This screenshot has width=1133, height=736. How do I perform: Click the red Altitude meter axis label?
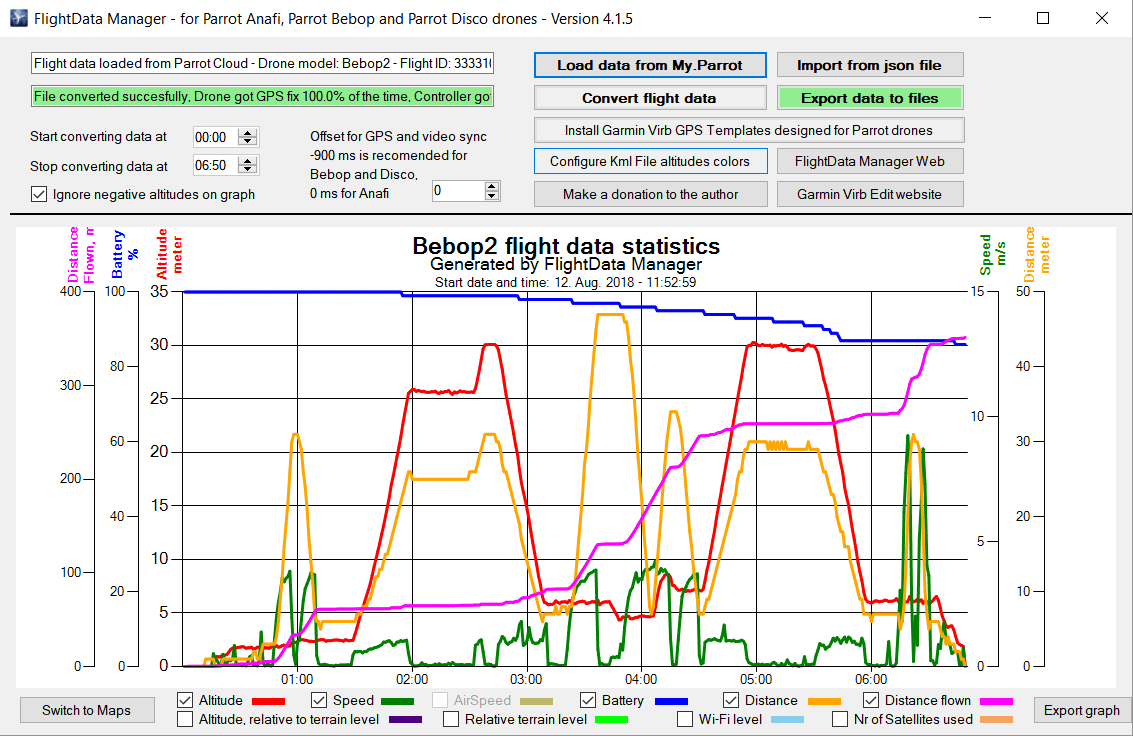(x=170, y=254)
